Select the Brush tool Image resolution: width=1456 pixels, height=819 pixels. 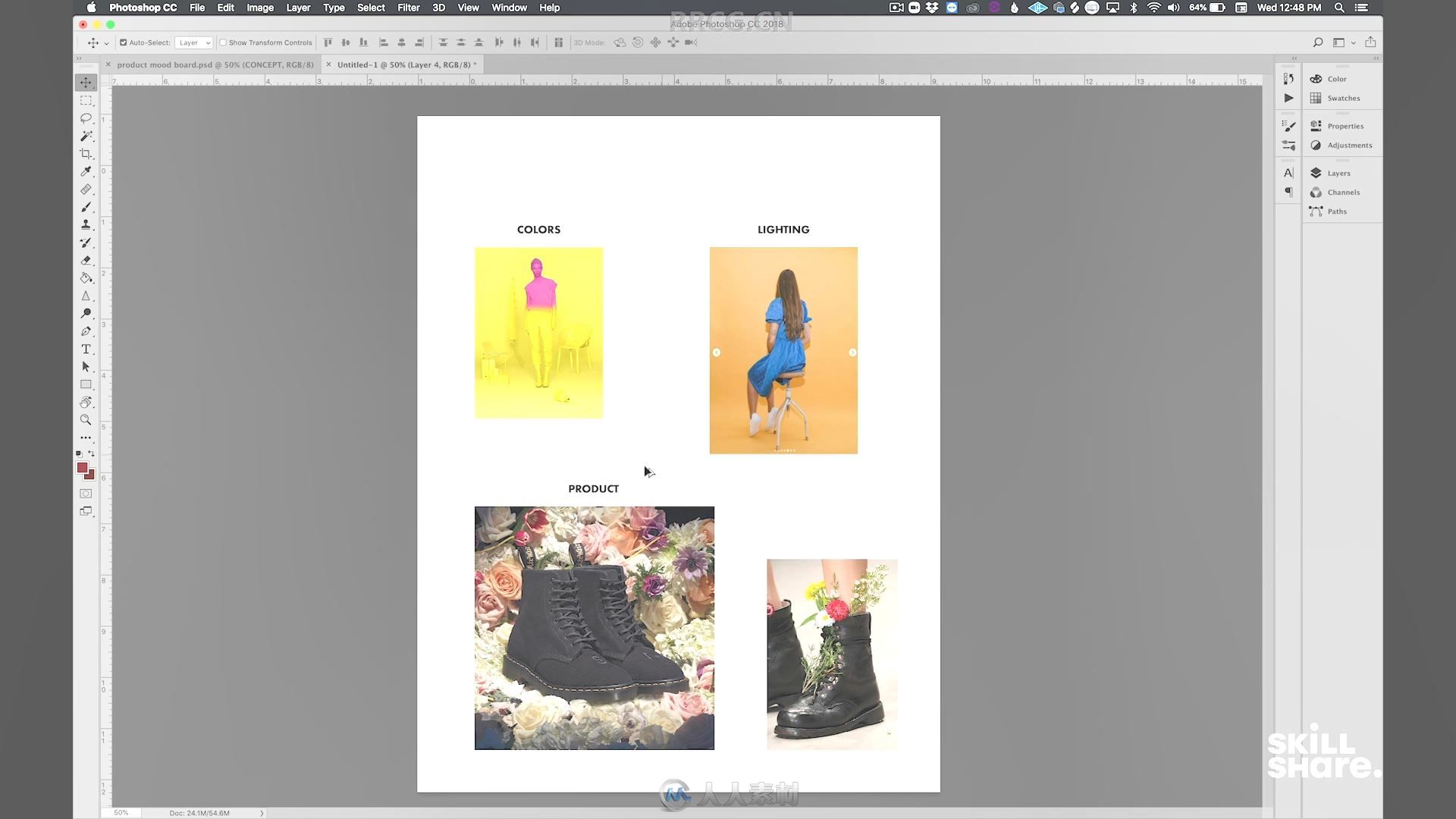click(86, 207)
